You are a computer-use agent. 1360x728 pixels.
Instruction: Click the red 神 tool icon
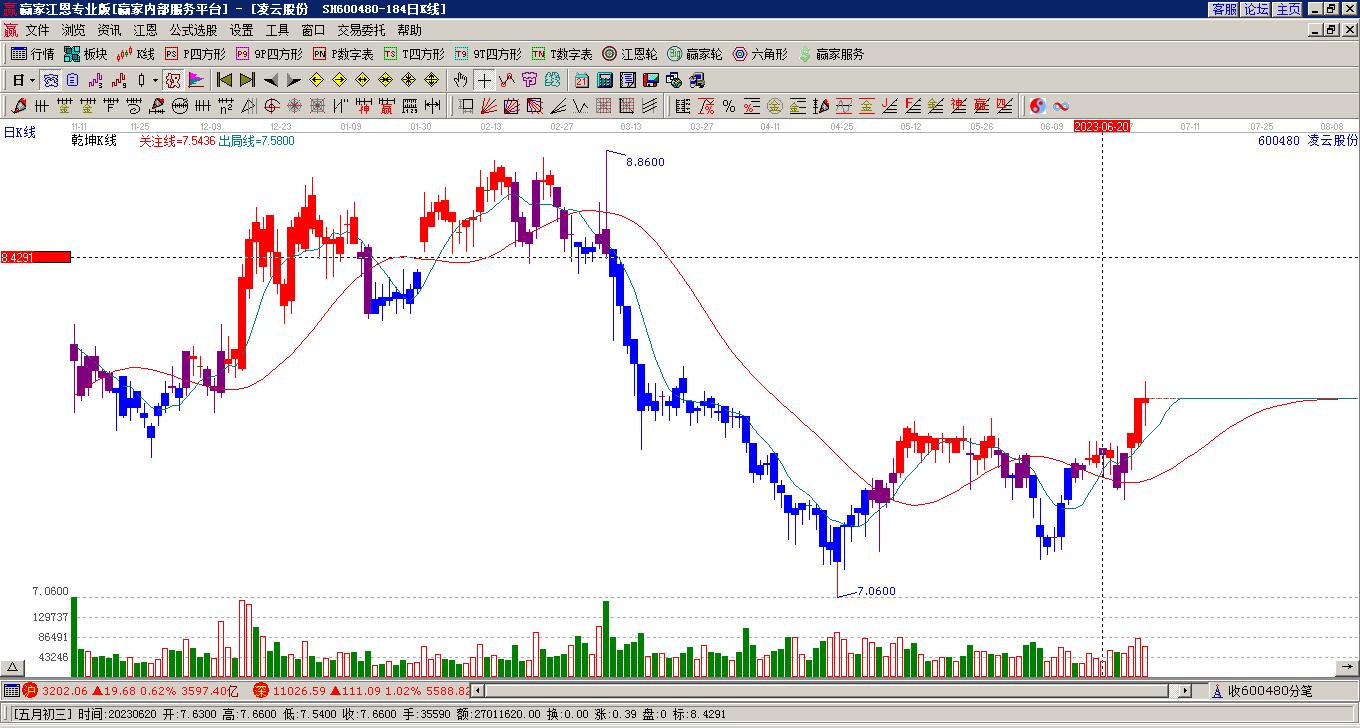click(x=363, y=106)
